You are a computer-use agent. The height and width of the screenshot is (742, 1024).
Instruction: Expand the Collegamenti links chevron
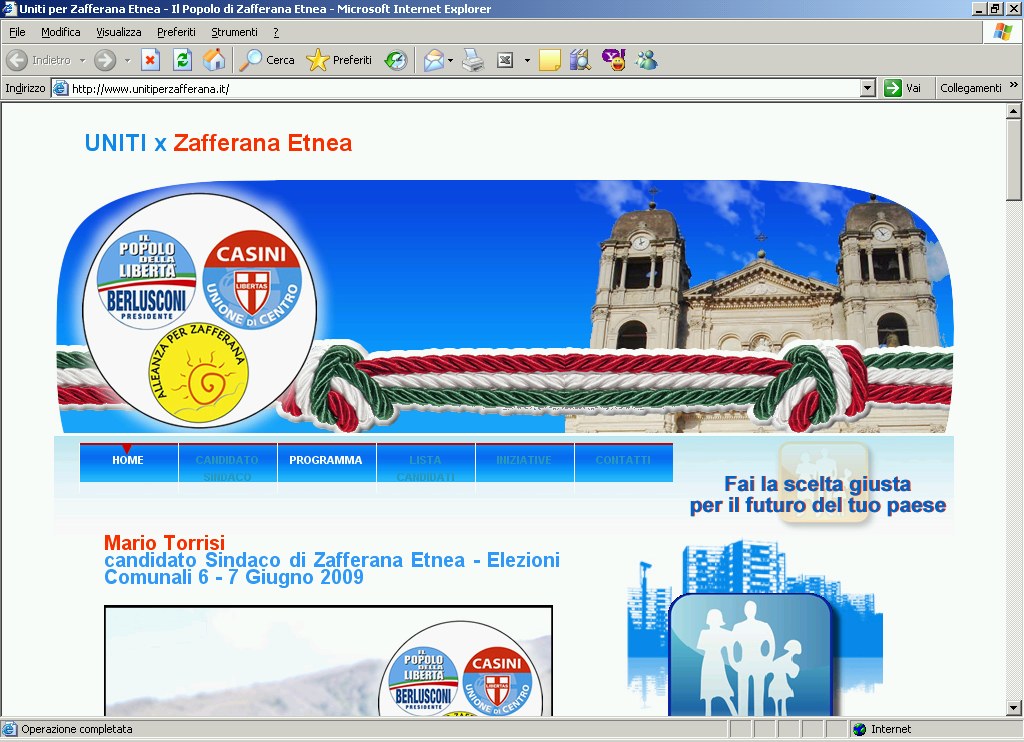pos(1014,85)
